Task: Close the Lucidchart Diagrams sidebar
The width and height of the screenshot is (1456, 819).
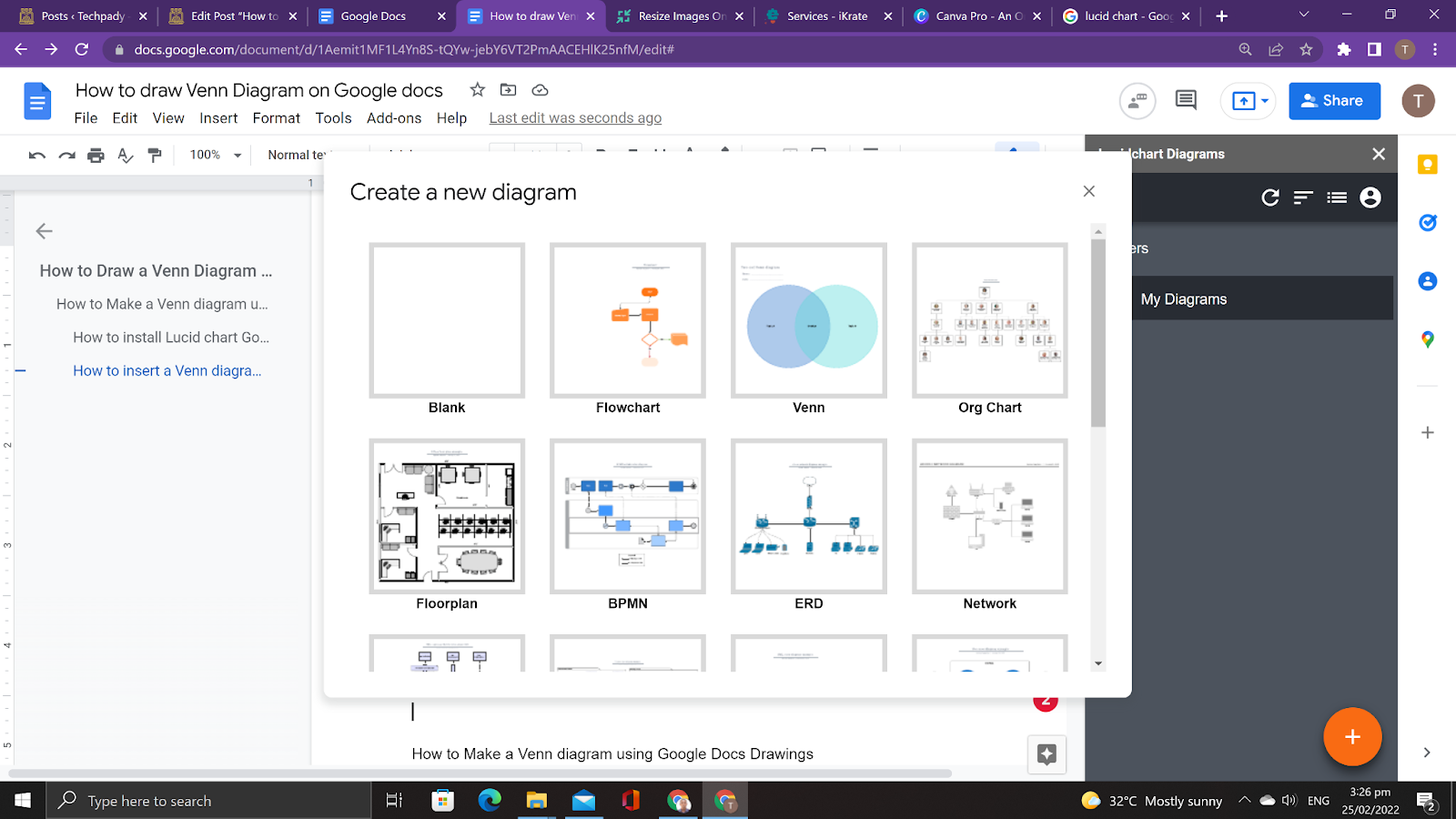Action: pyautogui.click(x=1379, y=154)
